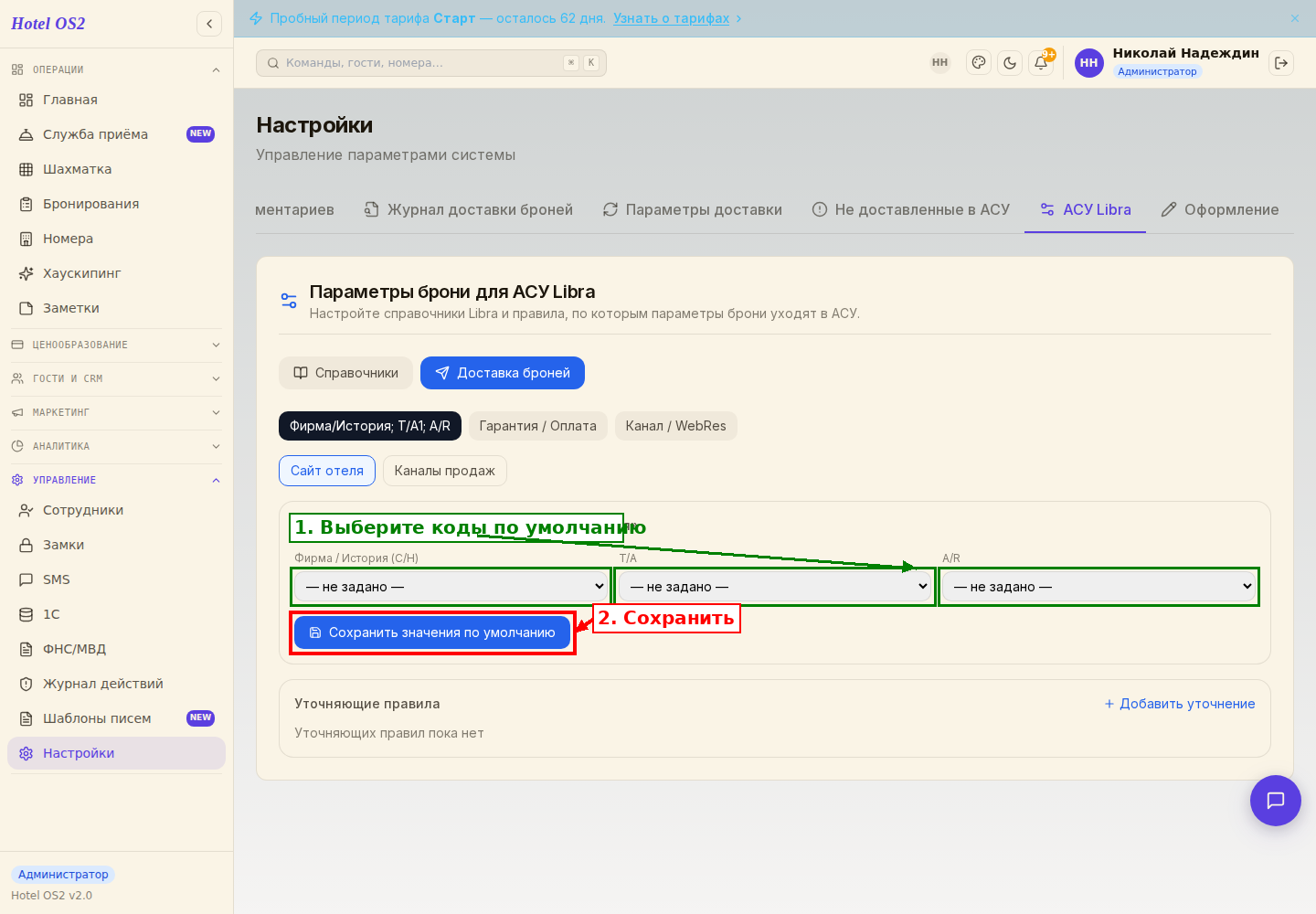Screen dimensions: 1316x914
Task: Click Сохранить значения по умолчанию button
Action: click(432, 632)
